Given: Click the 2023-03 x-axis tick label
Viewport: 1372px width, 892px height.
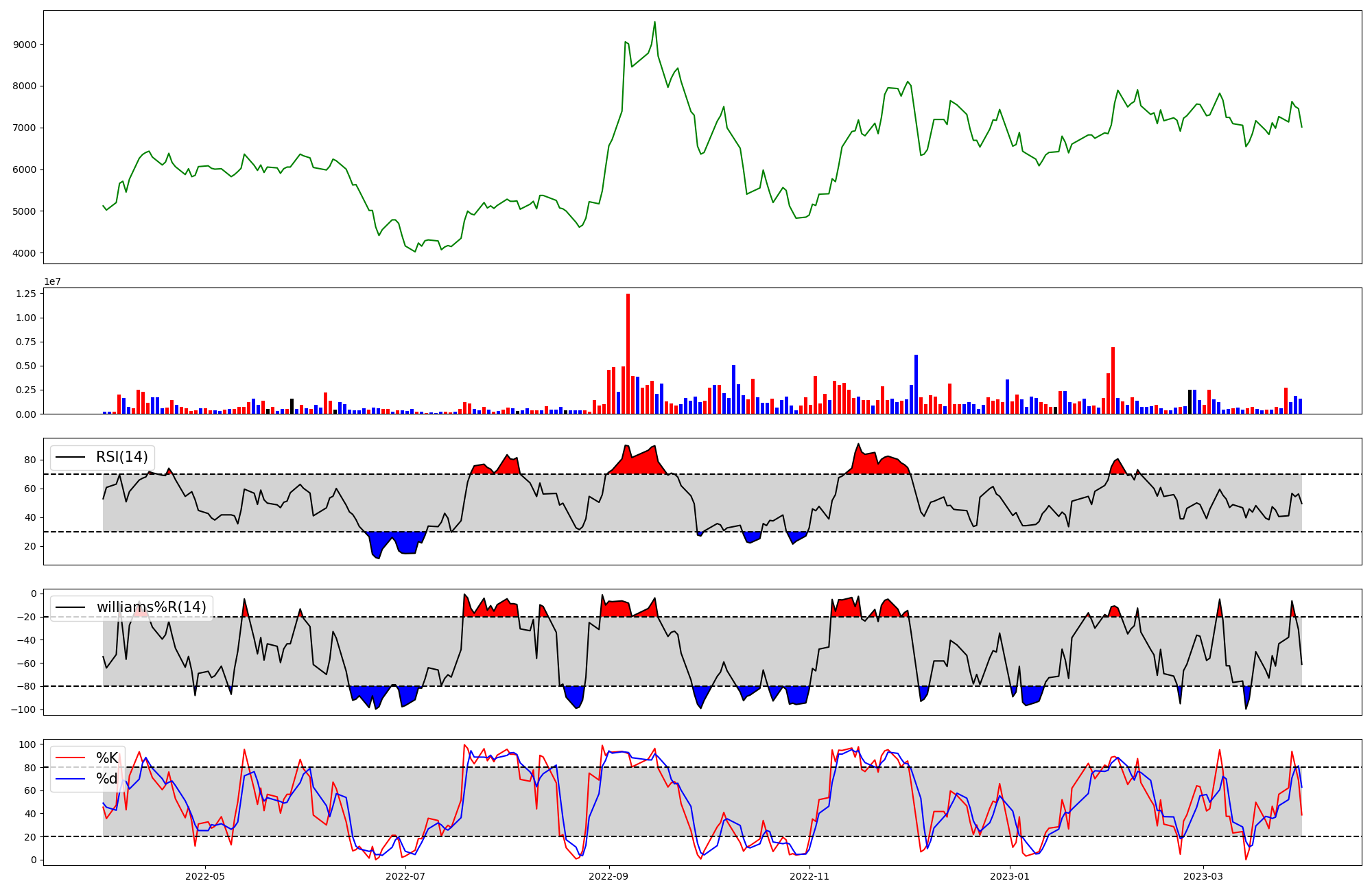Looking at the screenshot, I should click(x=1203, y=876).
